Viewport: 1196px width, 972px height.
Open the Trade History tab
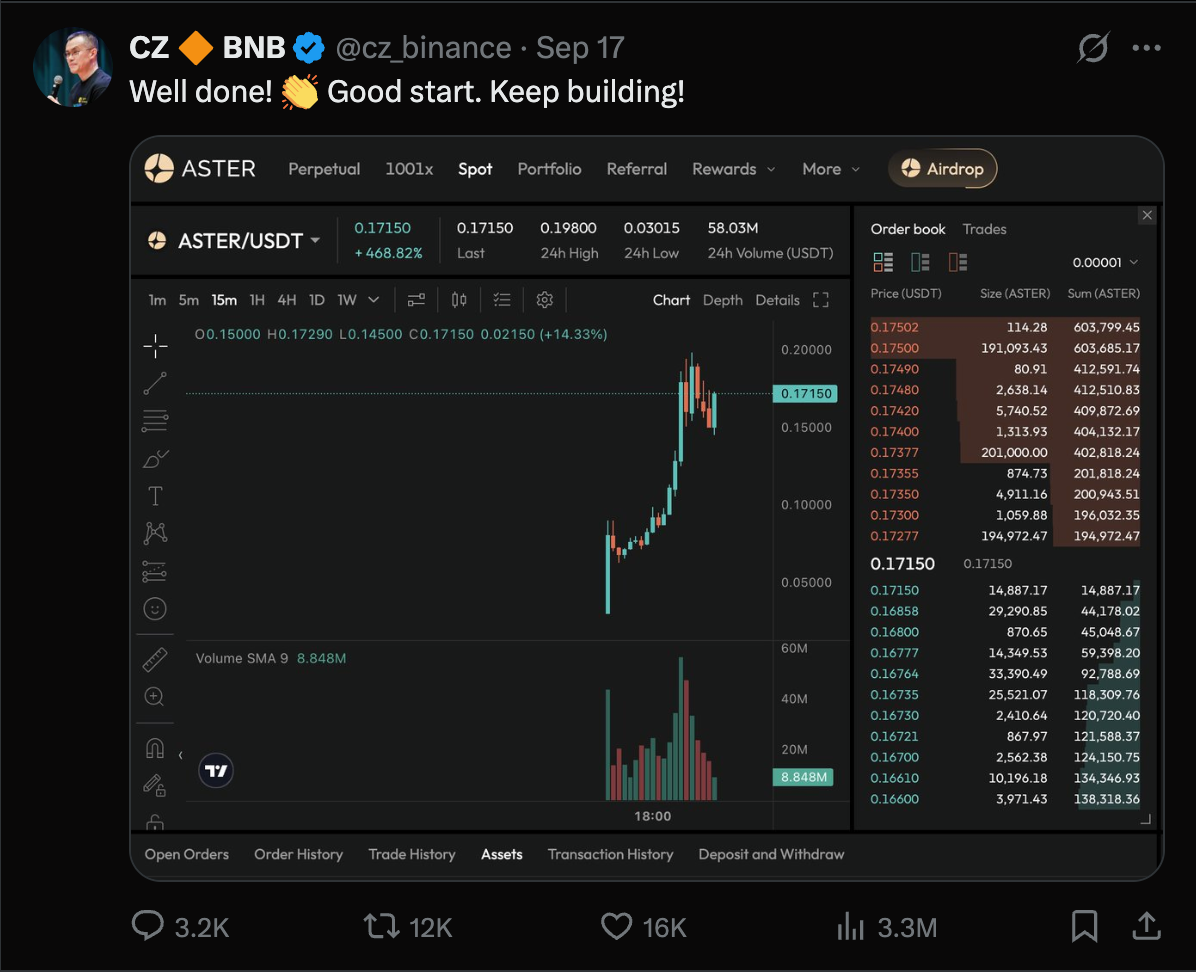(x=412, y=854)
